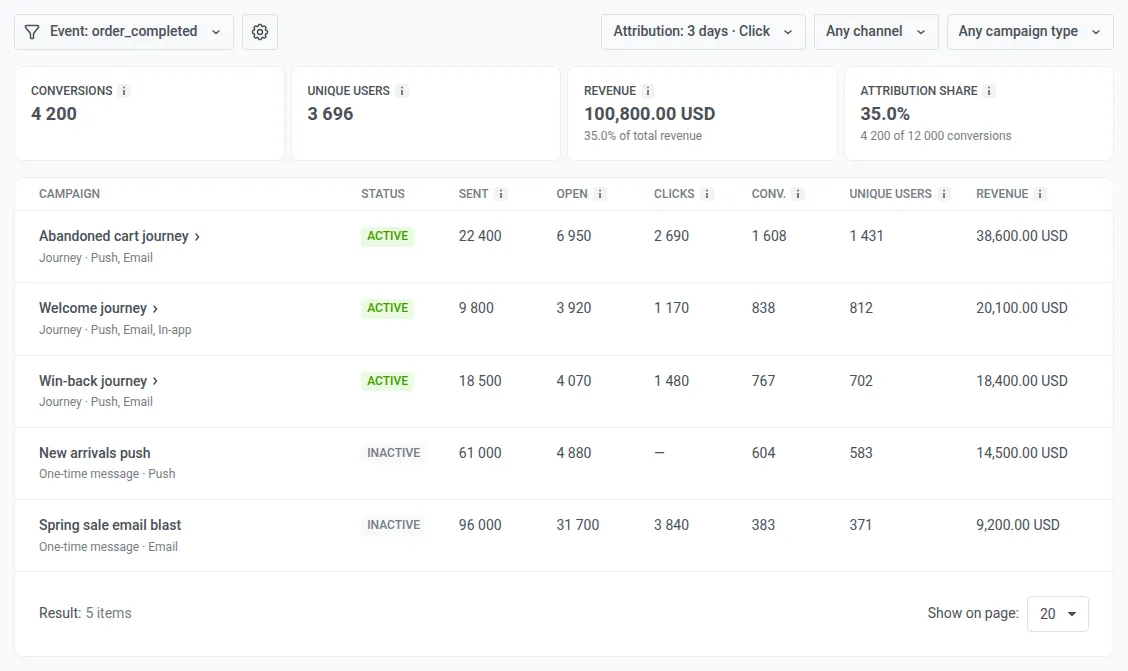
Task: Open Abandoned cart journey campaign
Action: [x=114, y=236]
